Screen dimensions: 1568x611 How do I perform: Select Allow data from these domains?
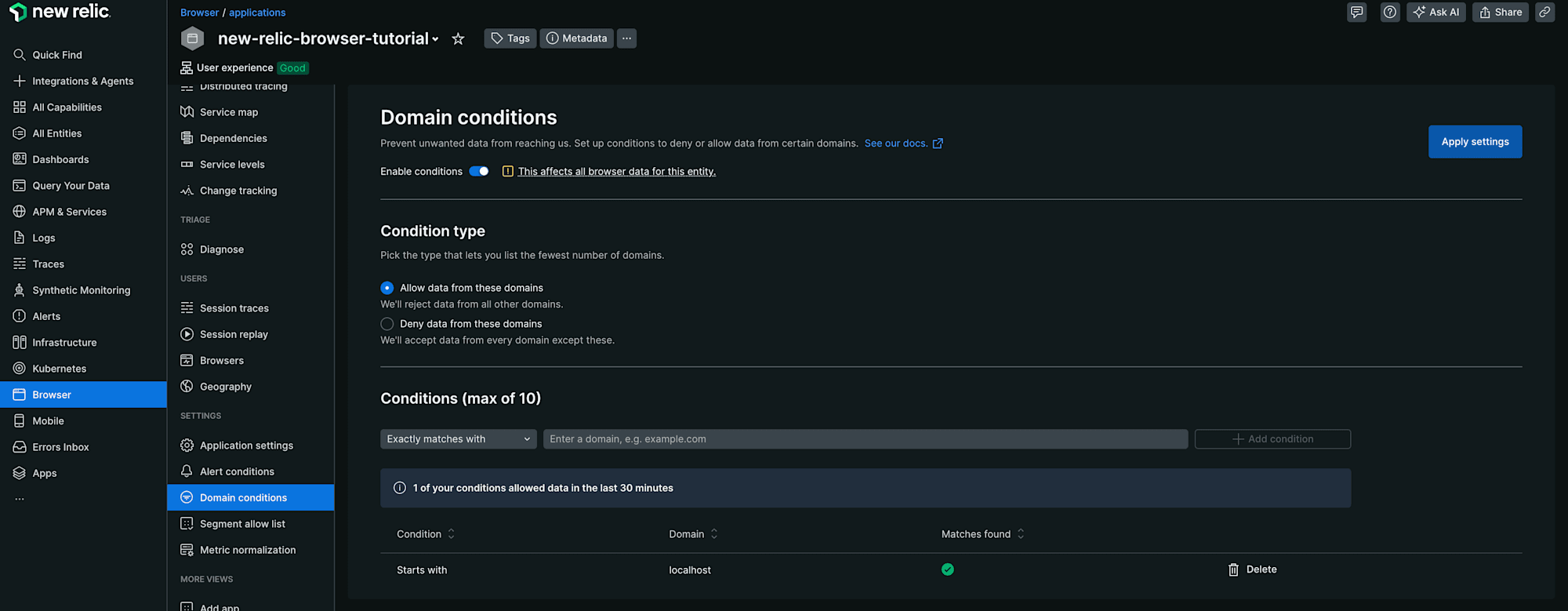point(387,288)
